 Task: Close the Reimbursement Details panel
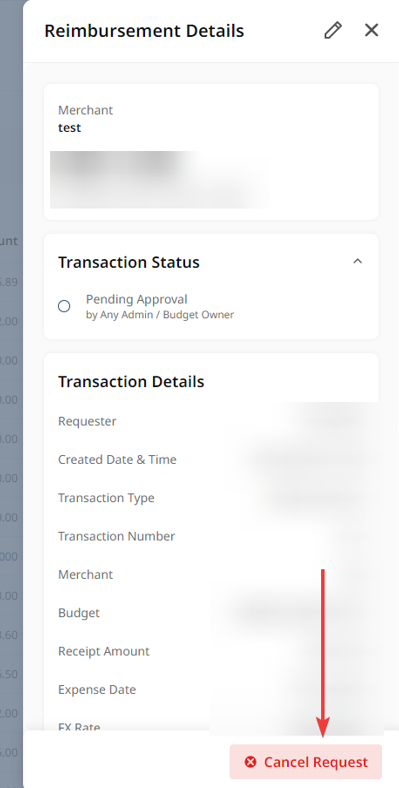(371, 30)
